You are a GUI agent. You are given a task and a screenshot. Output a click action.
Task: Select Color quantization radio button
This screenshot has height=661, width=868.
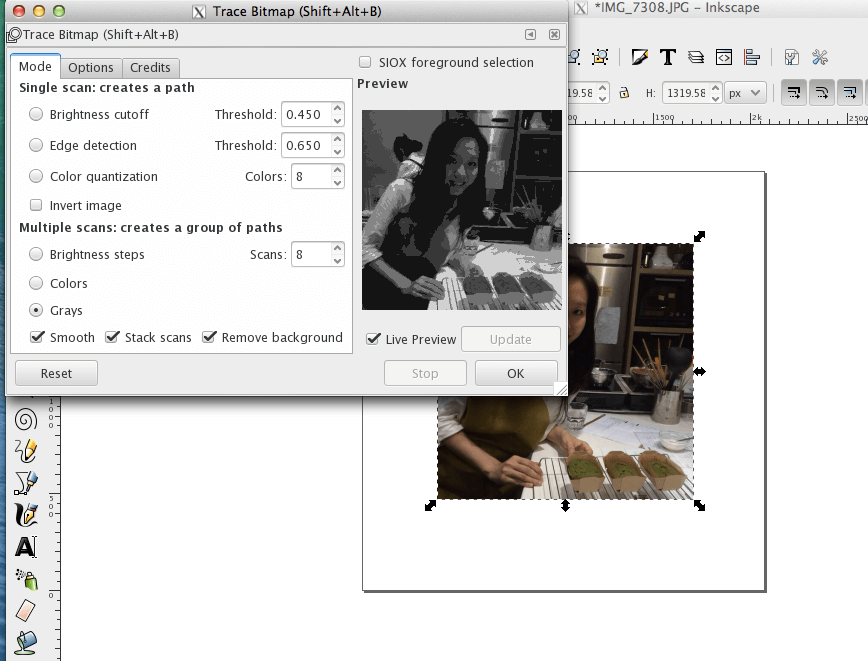(x=36, y=176)
